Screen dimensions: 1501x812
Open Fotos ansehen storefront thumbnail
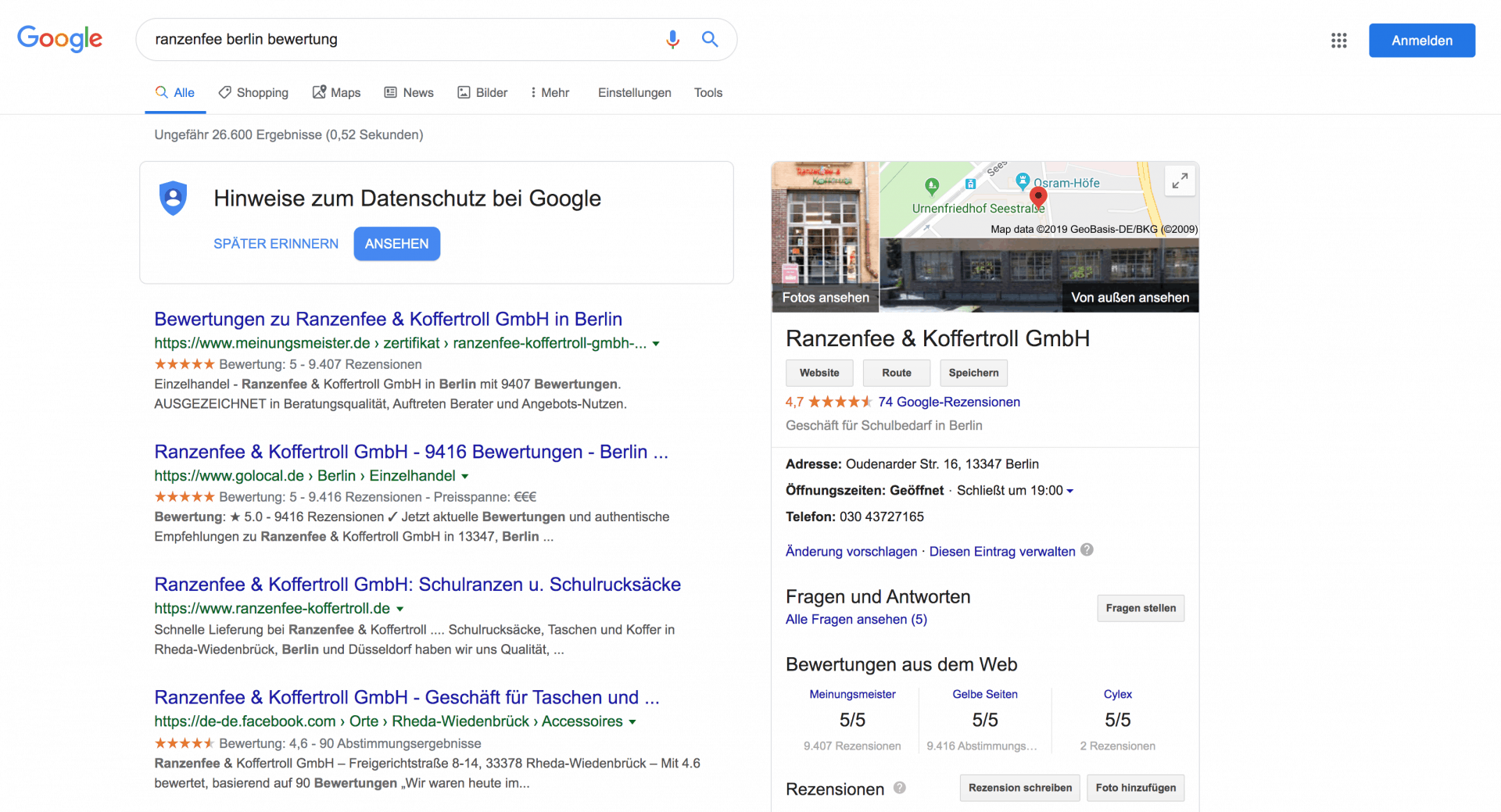coord(825,237)
